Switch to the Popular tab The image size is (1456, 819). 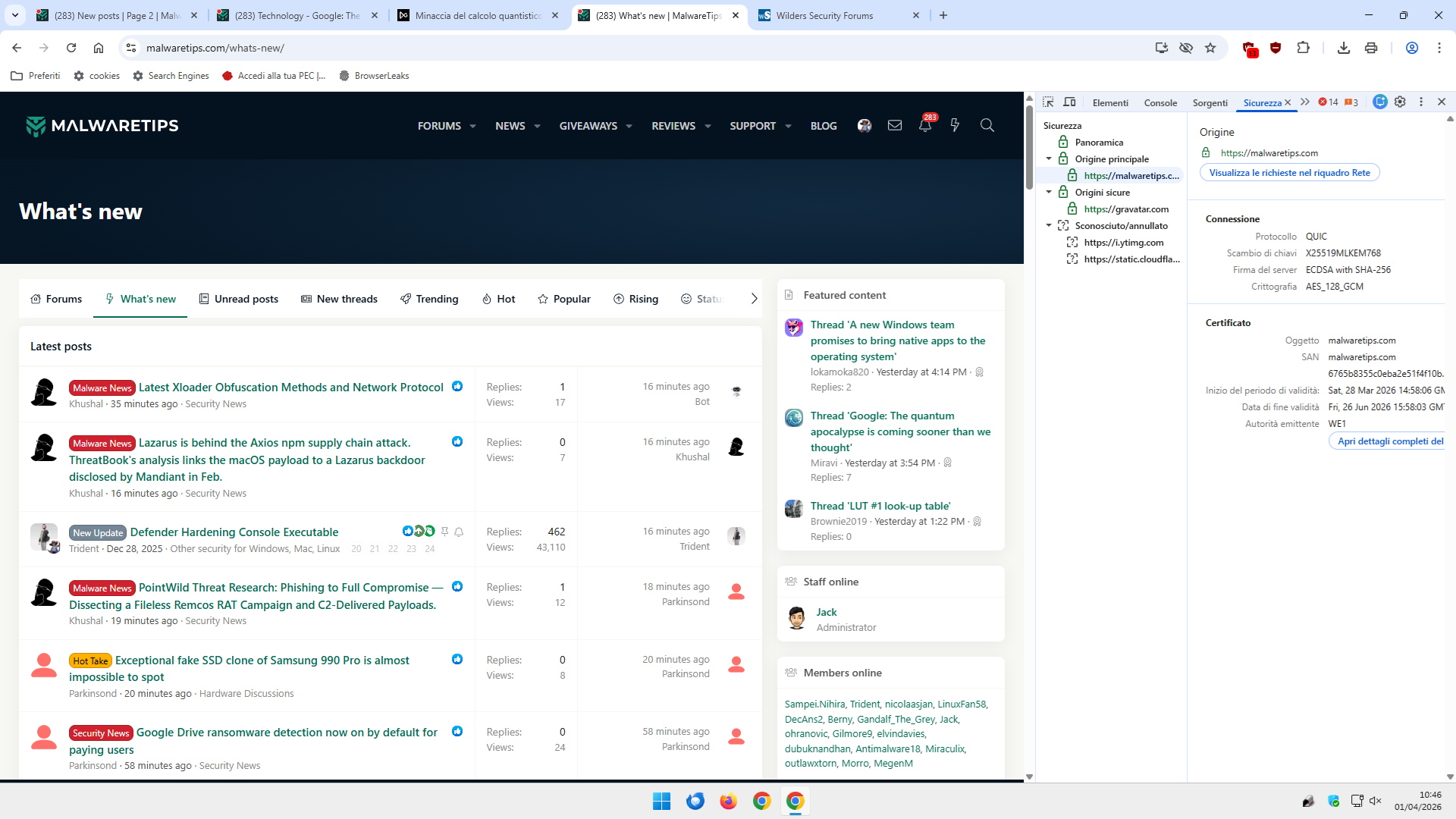click(564, 299)
